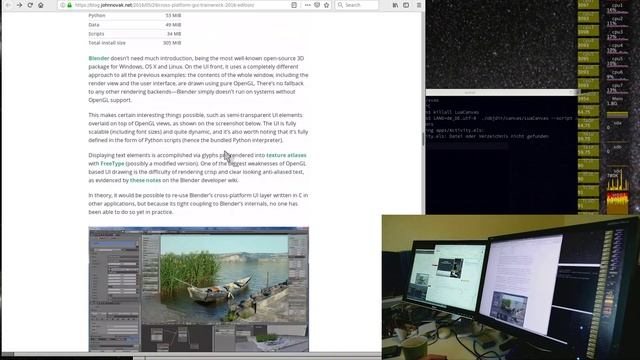Click the cpu4 usage graph in system monitor
640x360 pixels.
click(618, 49)
